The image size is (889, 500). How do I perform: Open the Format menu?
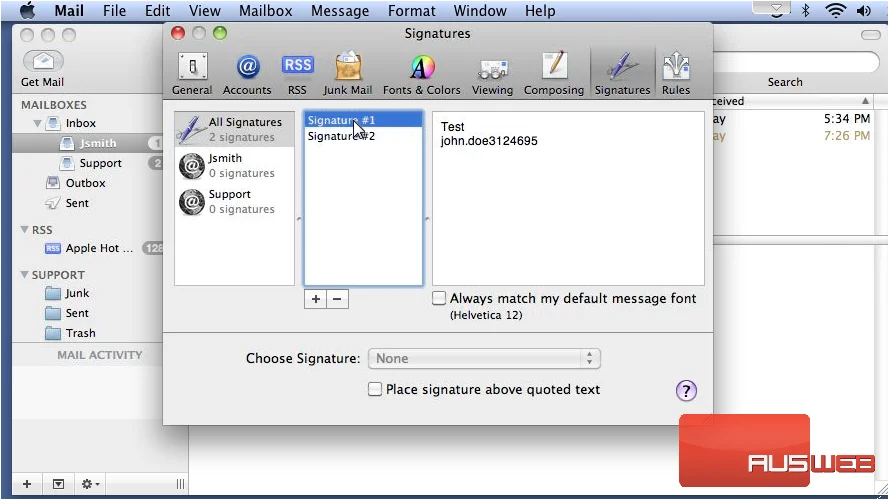(x=412, y=11)
